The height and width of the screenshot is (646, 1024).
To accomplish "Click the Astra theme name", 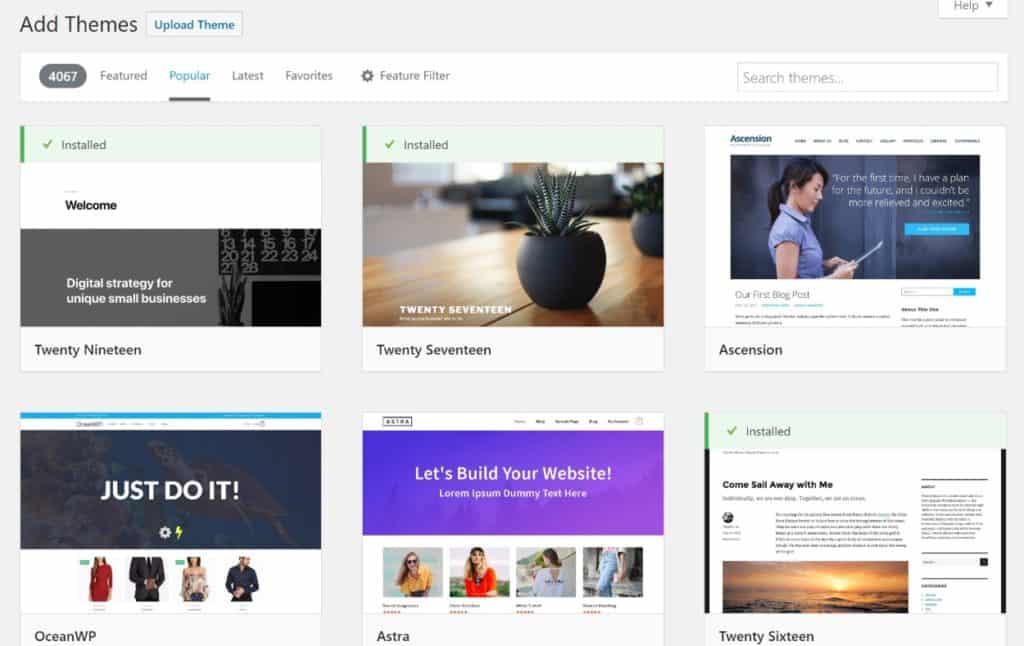I will pyautogui.click(x=393, y=636).
